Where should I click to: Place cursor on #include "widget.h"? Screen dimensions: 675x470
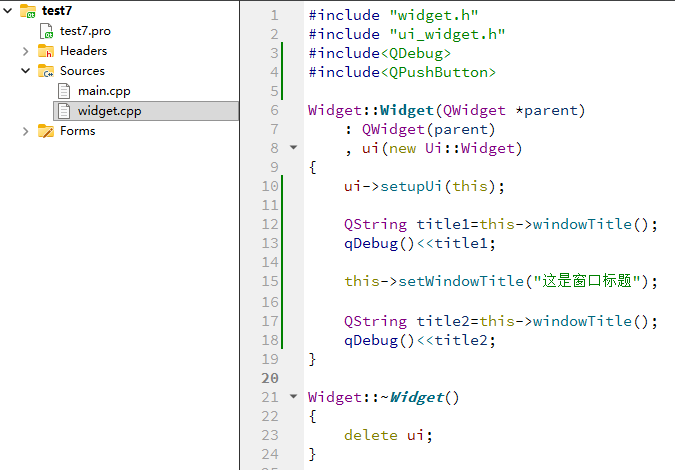[x=393, y=15]
